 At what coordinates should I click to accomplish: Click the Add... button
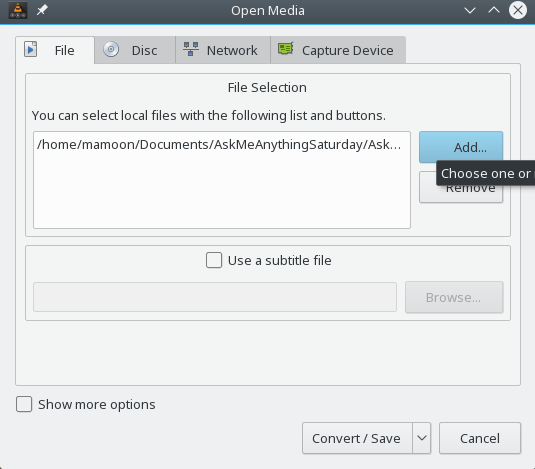[x=461, y=147]
